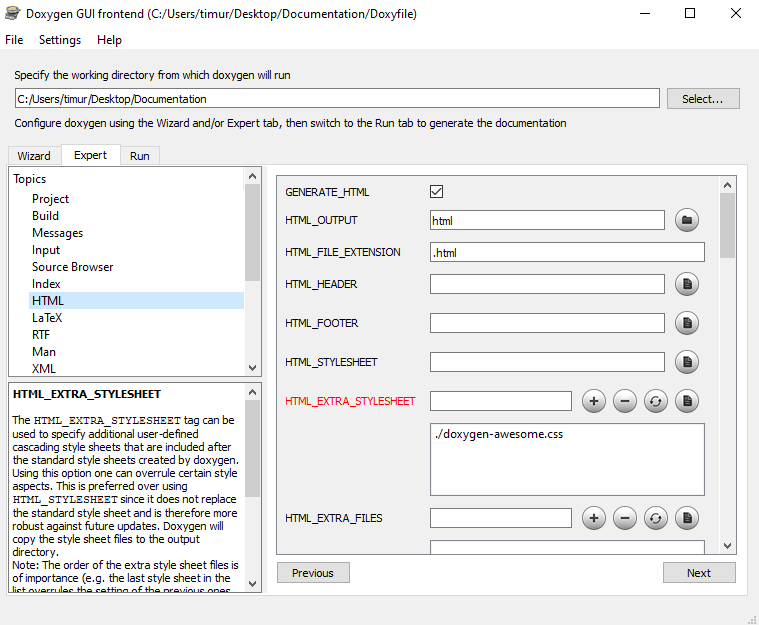
Task: Click the Topics list scrollbar thumb
Action: point(252,233)
